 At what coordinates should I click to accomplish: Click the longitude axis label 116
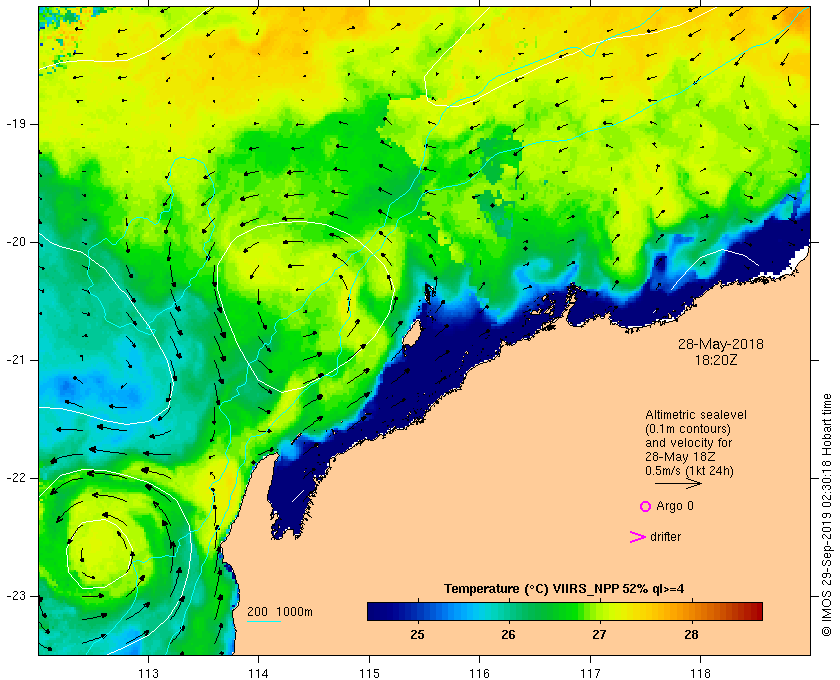(479, 673)
